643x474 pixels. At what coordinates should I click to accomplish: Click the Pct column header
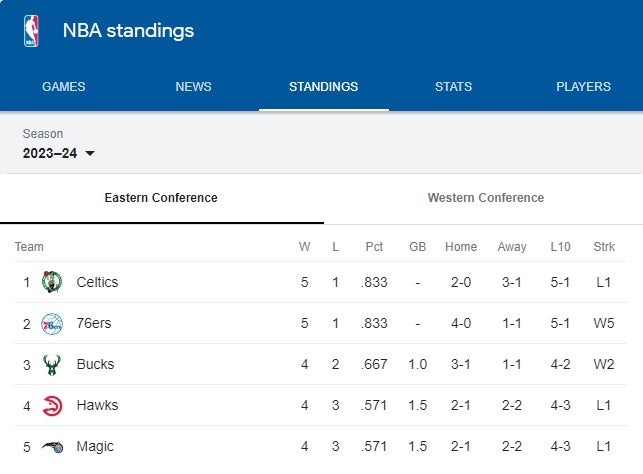click(x=374, y=247)
